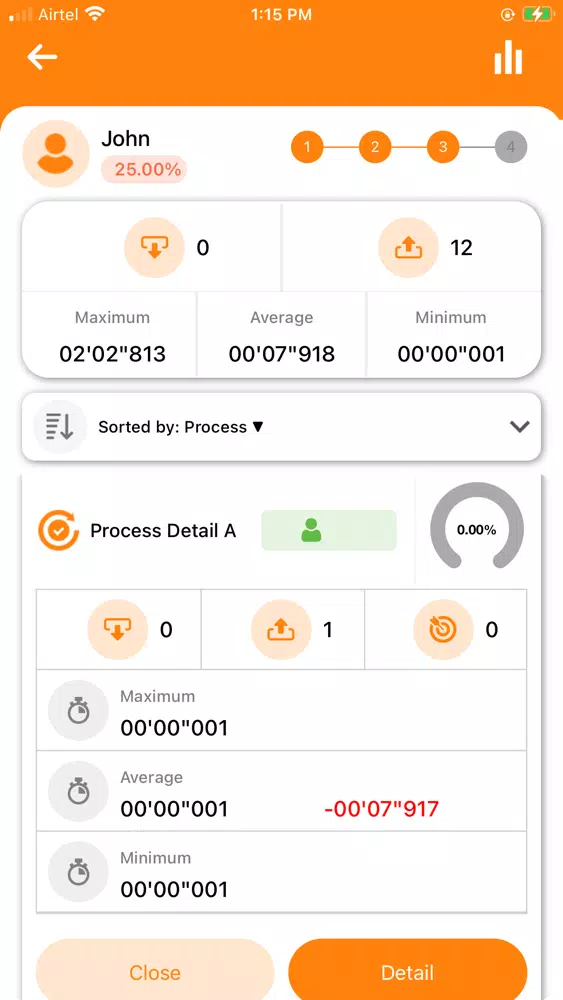
Task: Tap the top summary download icon showing 0
Action: 154,247
